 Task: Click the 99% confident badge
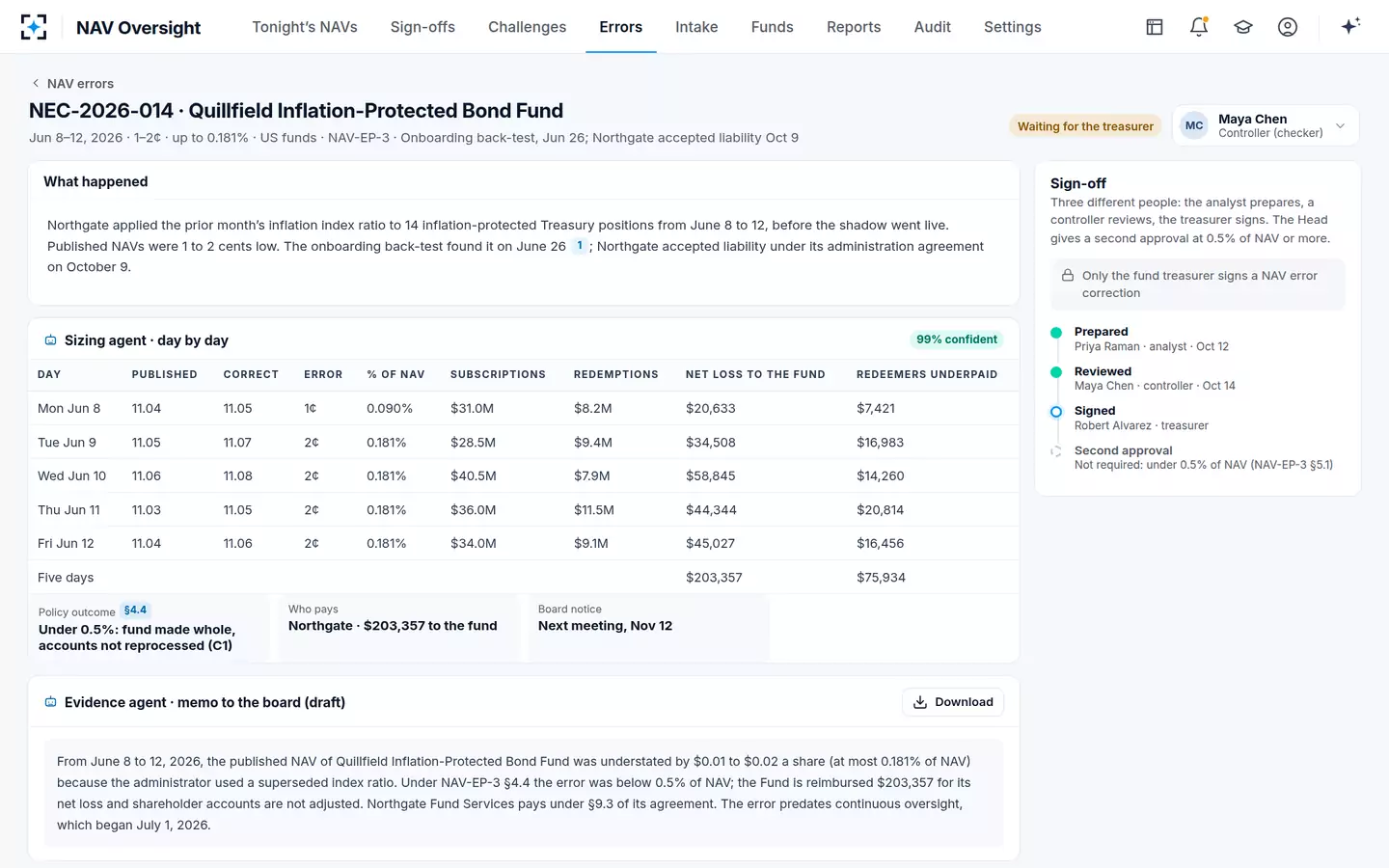click(x=957, y=339)
